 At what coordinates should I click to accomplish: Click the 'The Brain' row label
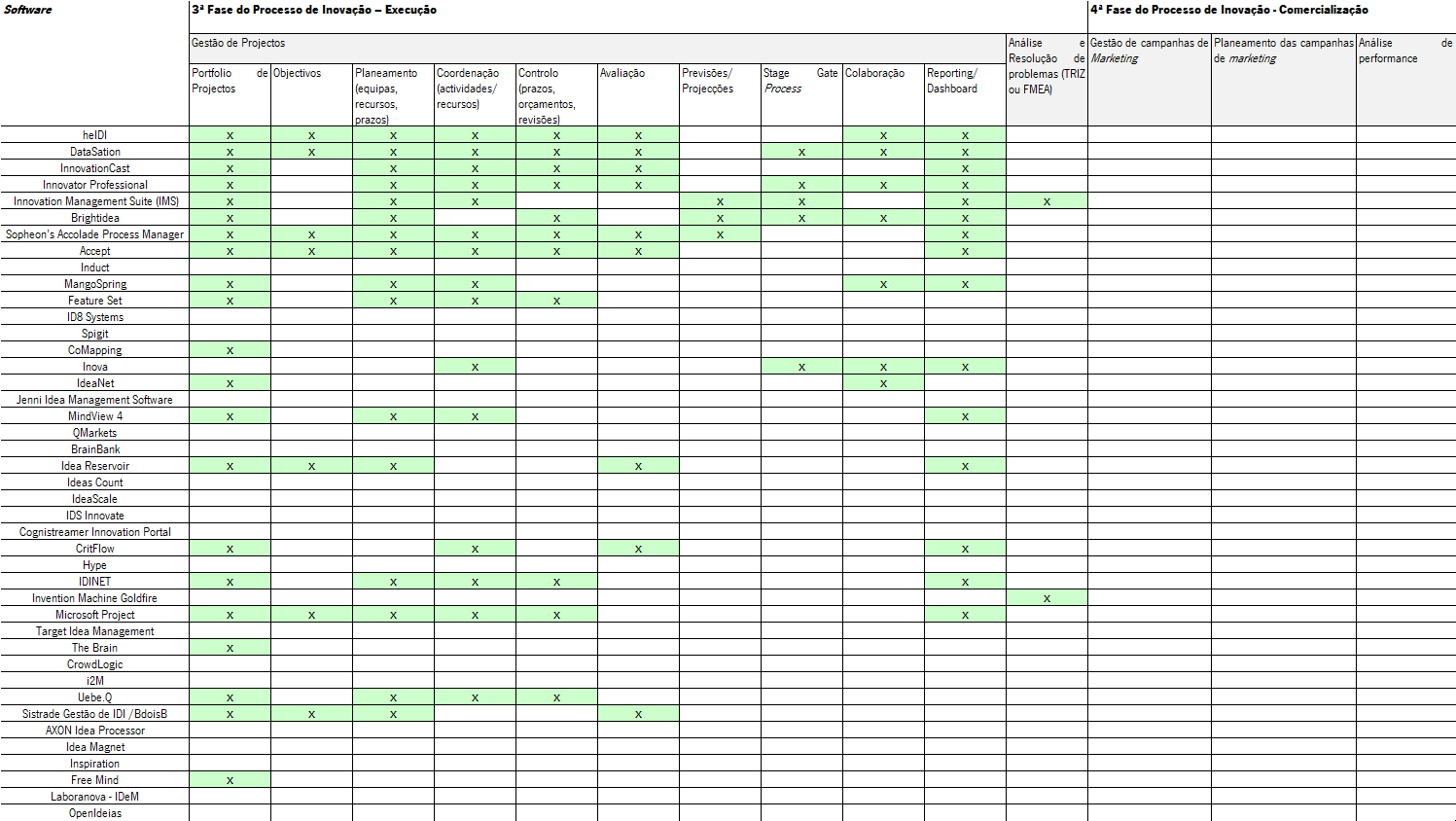tap(95, 648)
